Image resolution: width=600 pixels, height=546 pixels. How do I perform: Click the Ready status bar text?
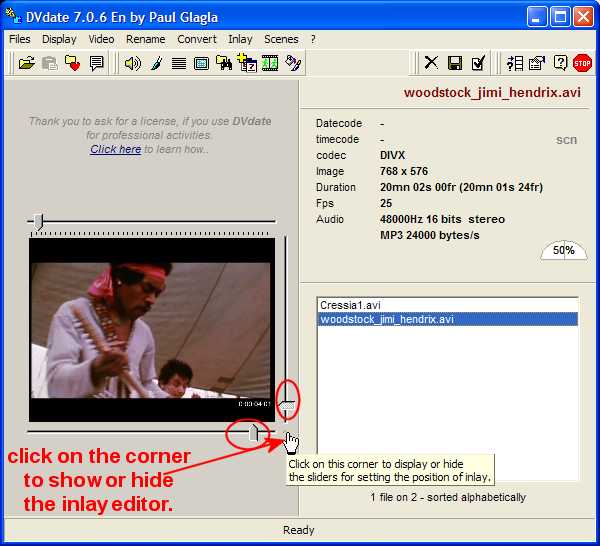[298, 530]
